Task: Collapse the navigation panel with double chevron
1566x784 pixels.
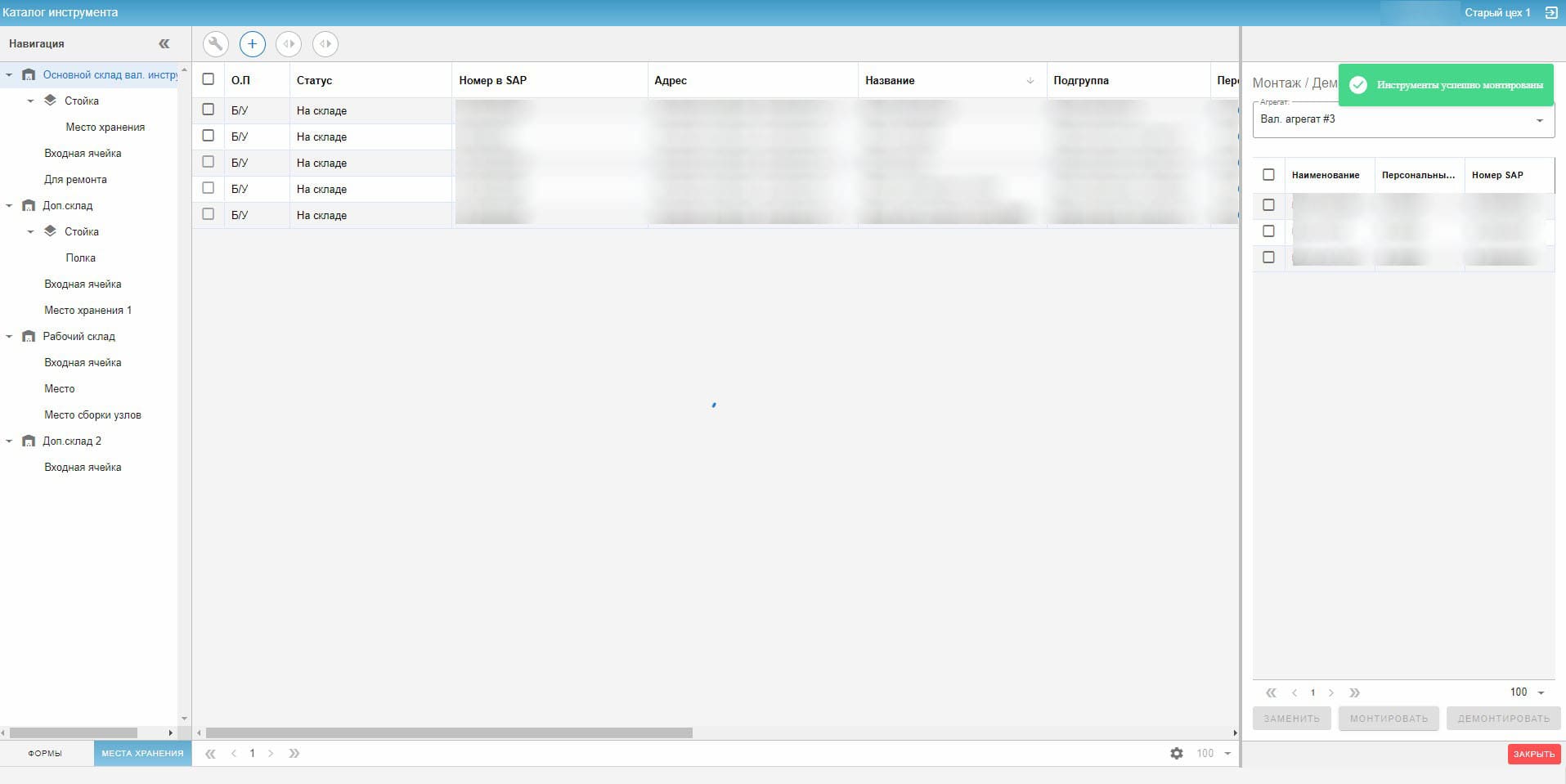Action: [164, 44]
